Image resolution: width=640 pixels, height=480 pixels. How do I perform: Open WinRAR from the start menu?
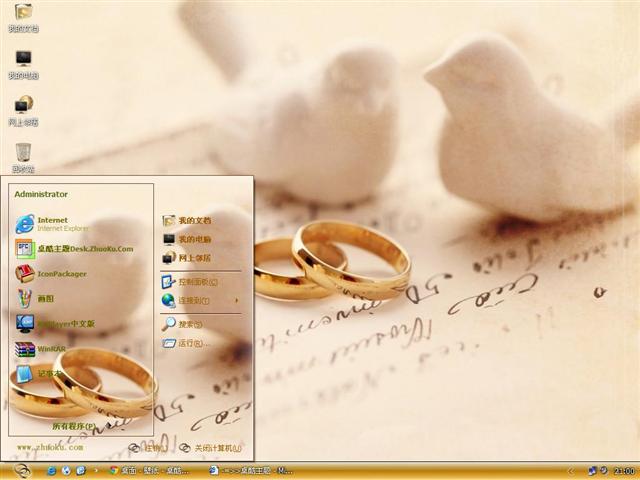[40, 349]
